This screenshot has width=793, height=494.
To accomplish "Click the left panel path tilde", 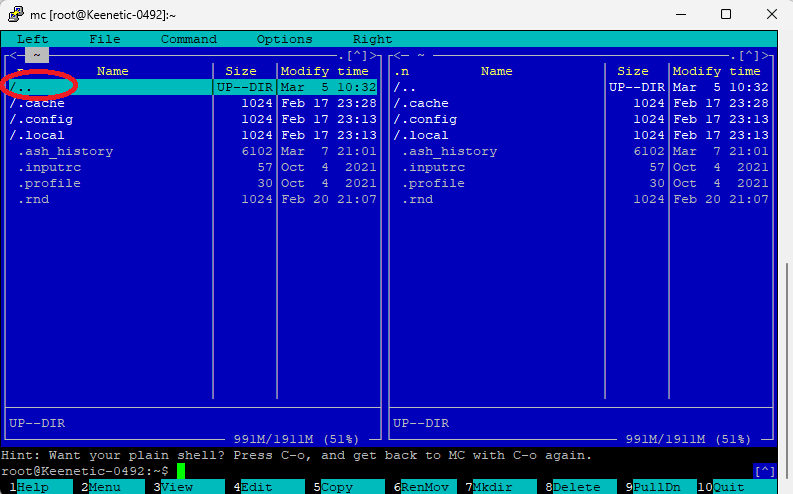I will pos(36,55).
